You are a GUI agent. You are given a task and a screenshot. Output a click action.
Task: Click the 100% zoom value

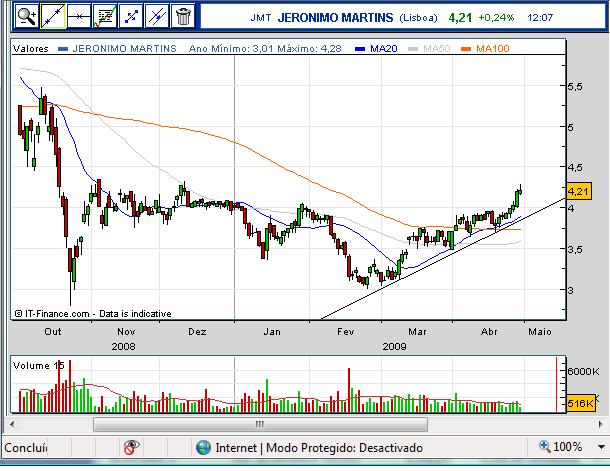coord(567,447)
